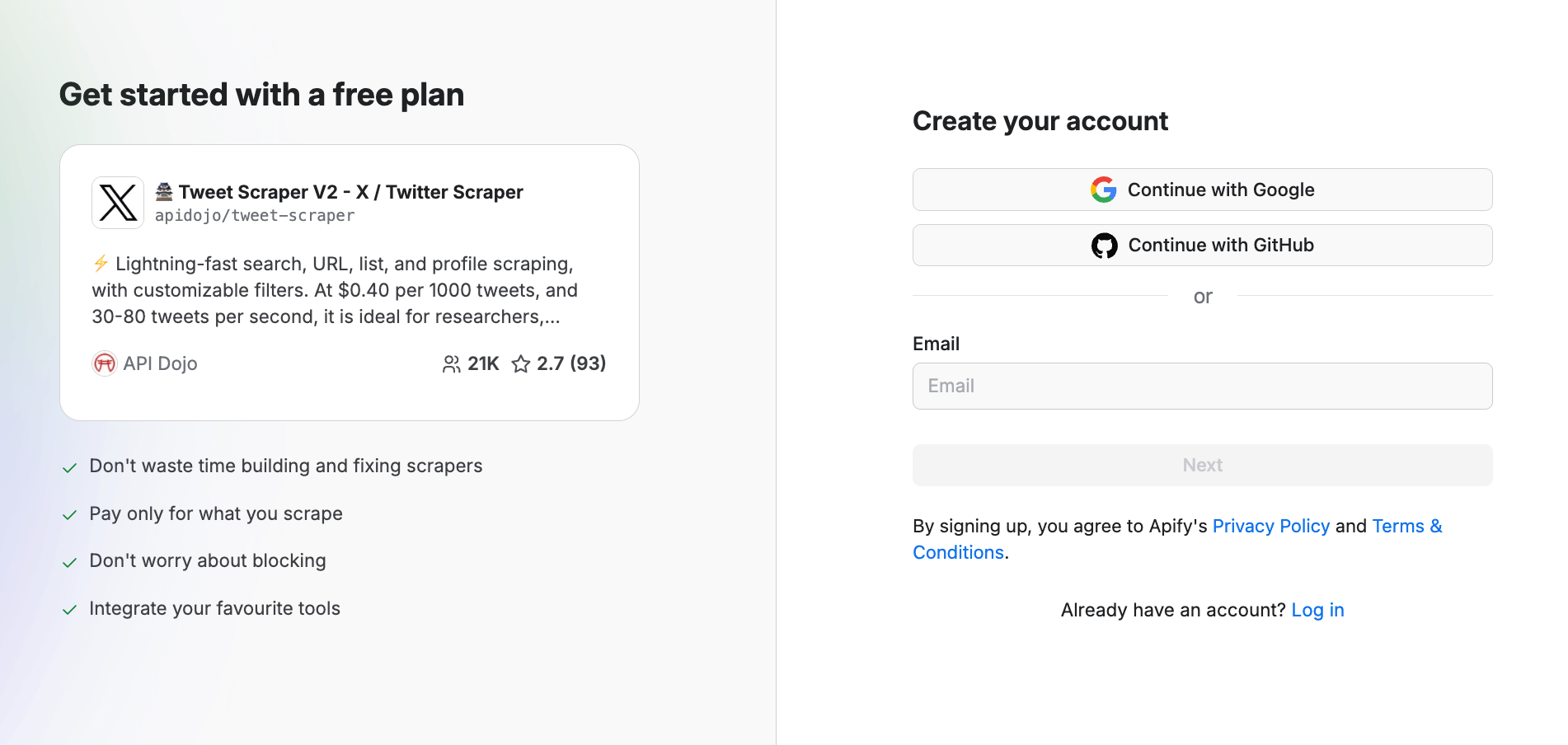The height and width of the screenshot is (745, 1568).
Task: Go to Log in page
Action: (x=1317, y=611)
